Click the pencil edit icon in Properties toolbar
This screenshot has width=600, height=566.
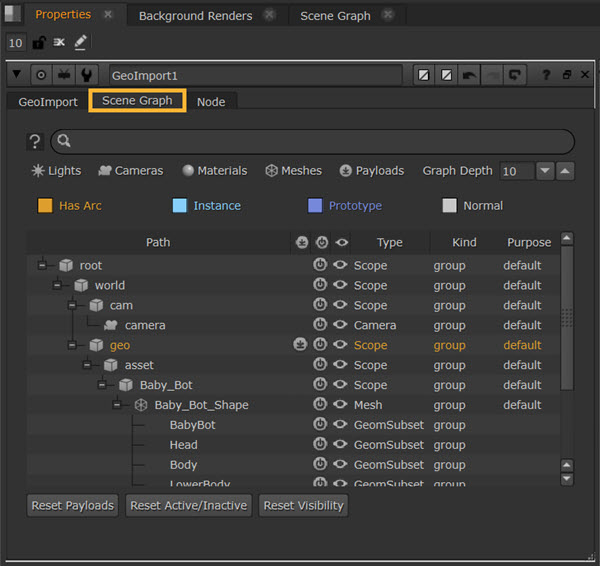80,43
